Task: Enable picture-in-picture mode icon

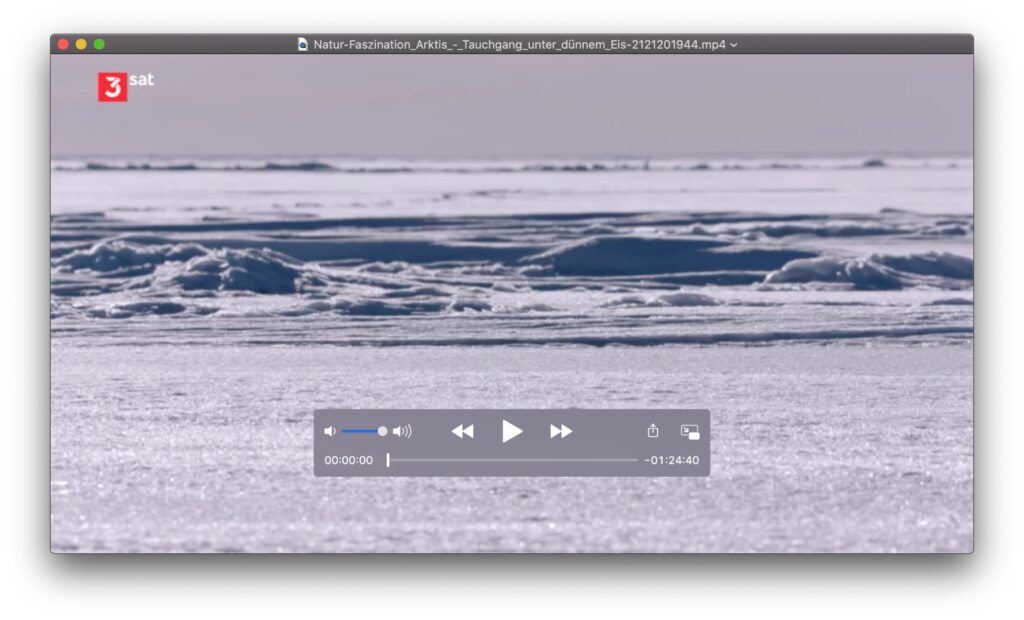Action: pyautogui.click(x=690, y=432)
